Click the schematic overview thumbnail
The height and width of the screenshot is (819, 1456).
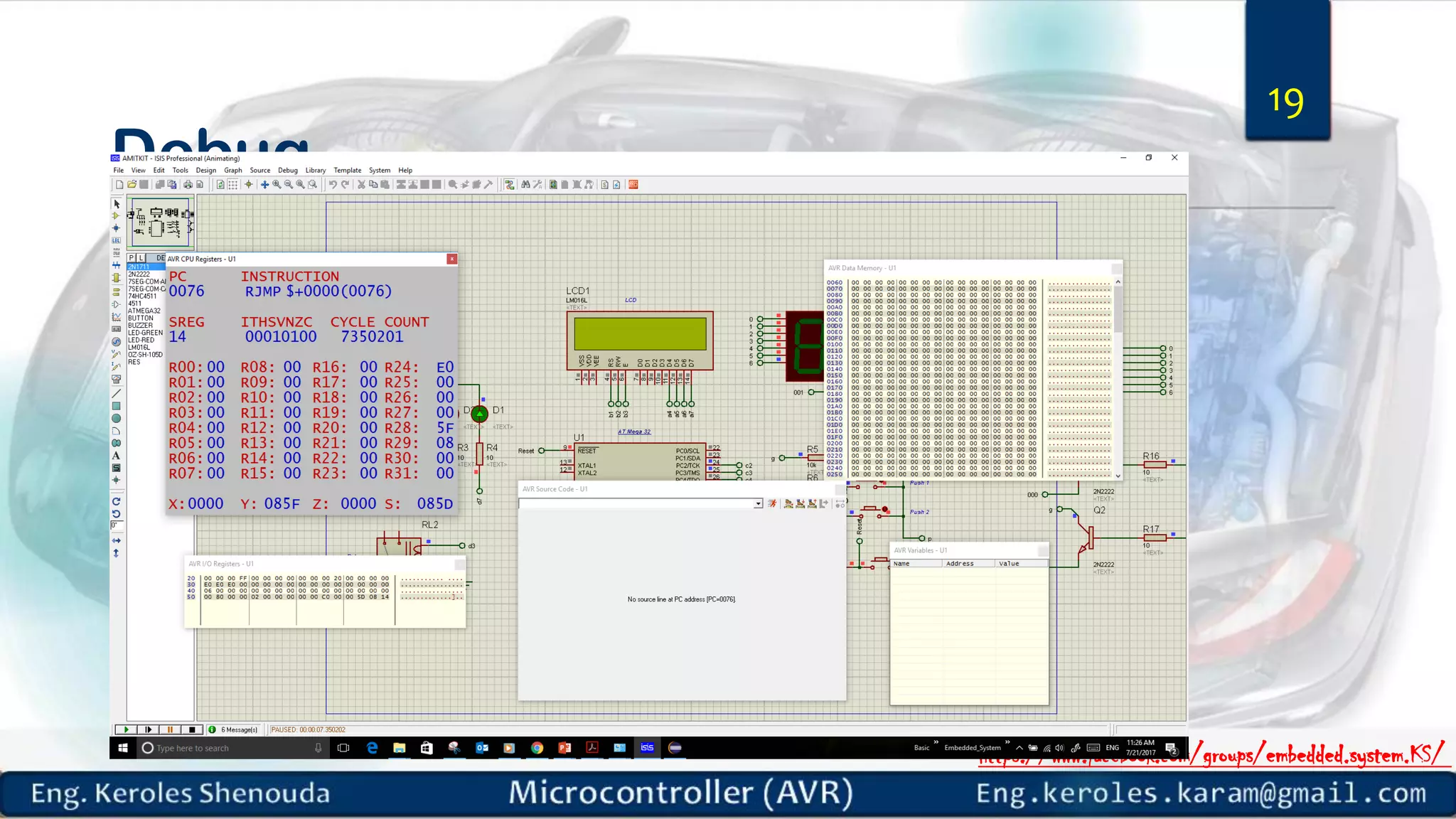coord(161,222)
